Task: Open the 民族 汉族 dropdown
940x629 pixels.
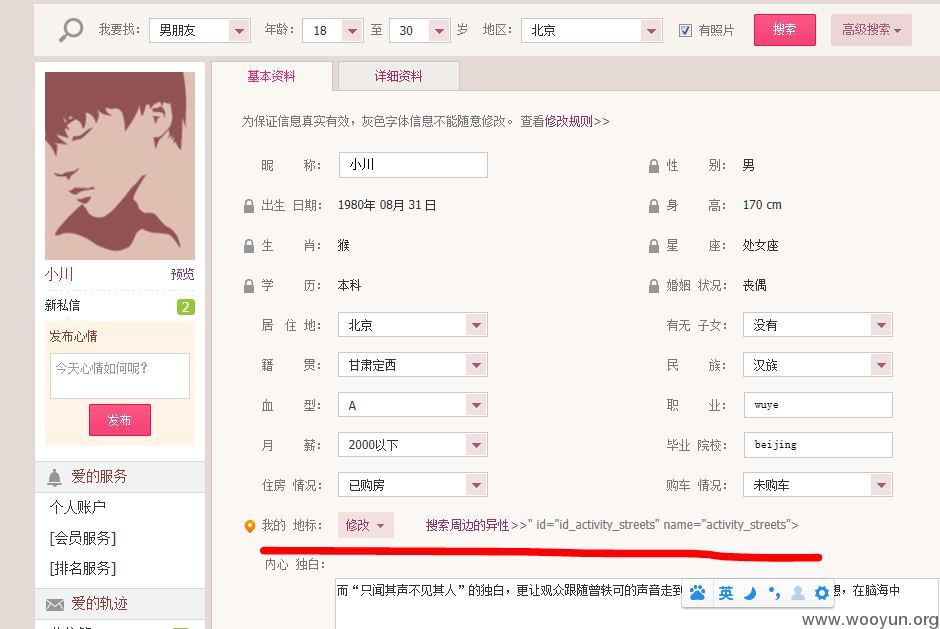Action: click(818, 365)
